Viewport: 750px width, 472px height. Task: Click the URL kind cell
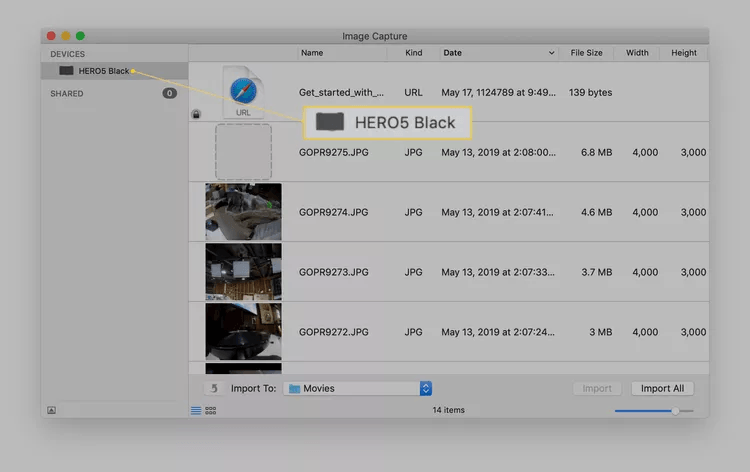[x=413, y=92]
